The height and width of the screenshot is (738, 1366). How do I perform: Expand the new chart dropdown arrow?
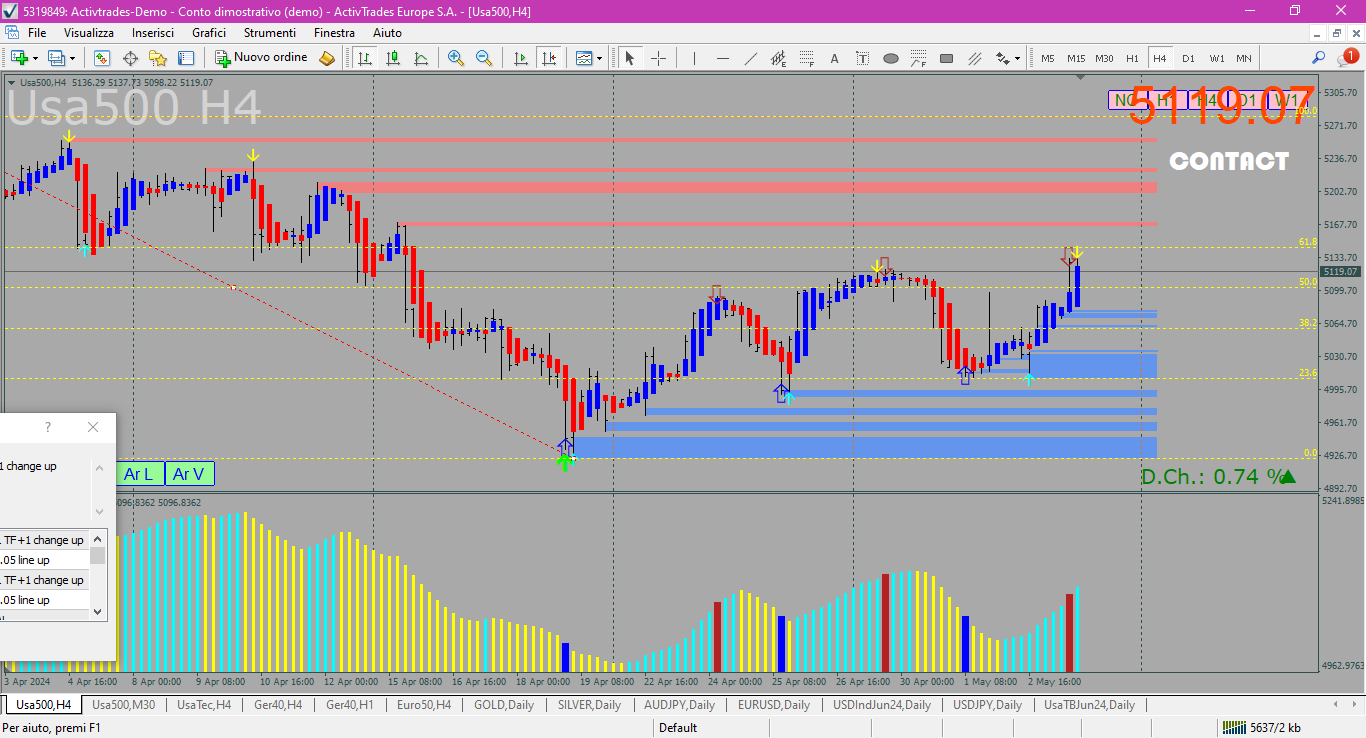coord(36,58)
